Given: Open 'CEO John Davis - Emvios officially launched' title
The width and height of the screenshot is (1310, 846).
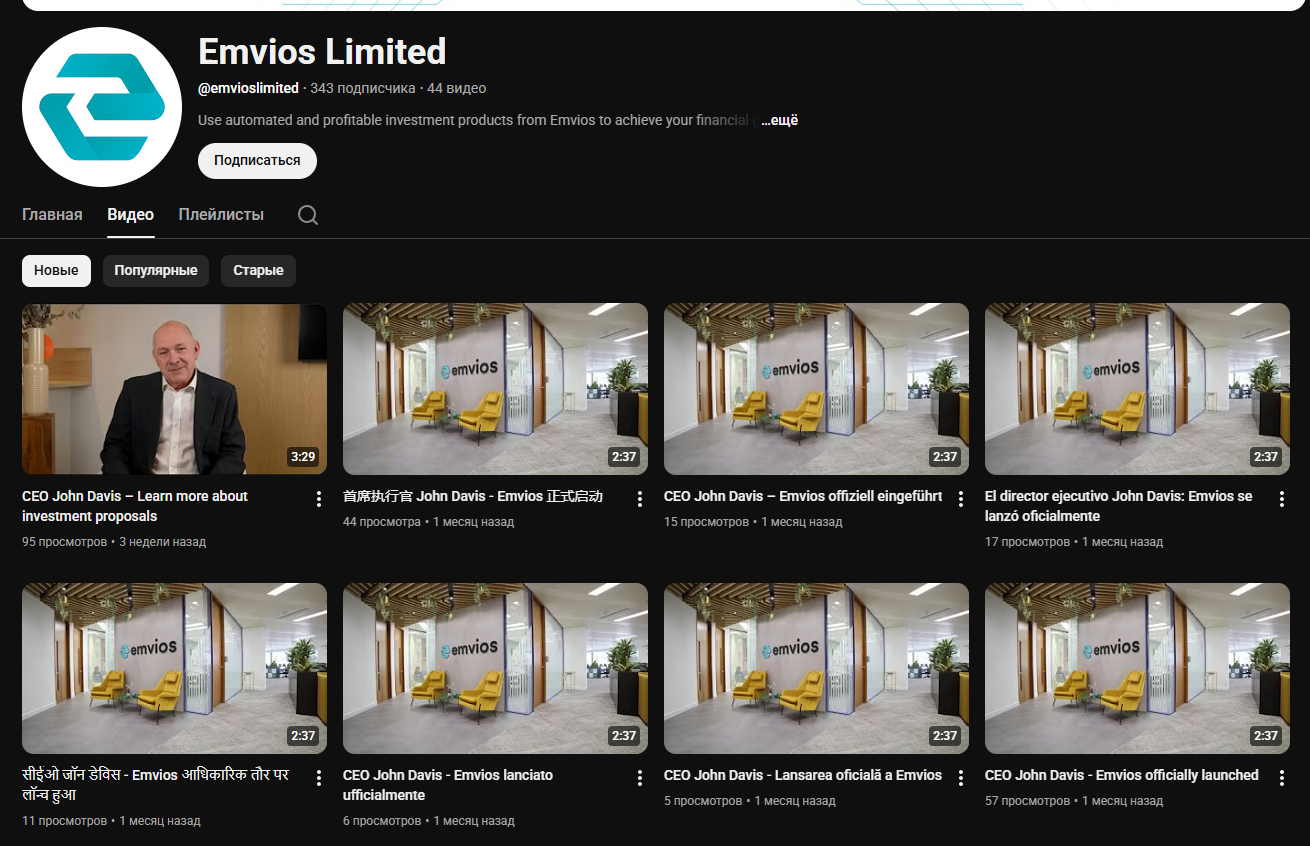Looking at the screenshot, I should (x=1121, y=775).
